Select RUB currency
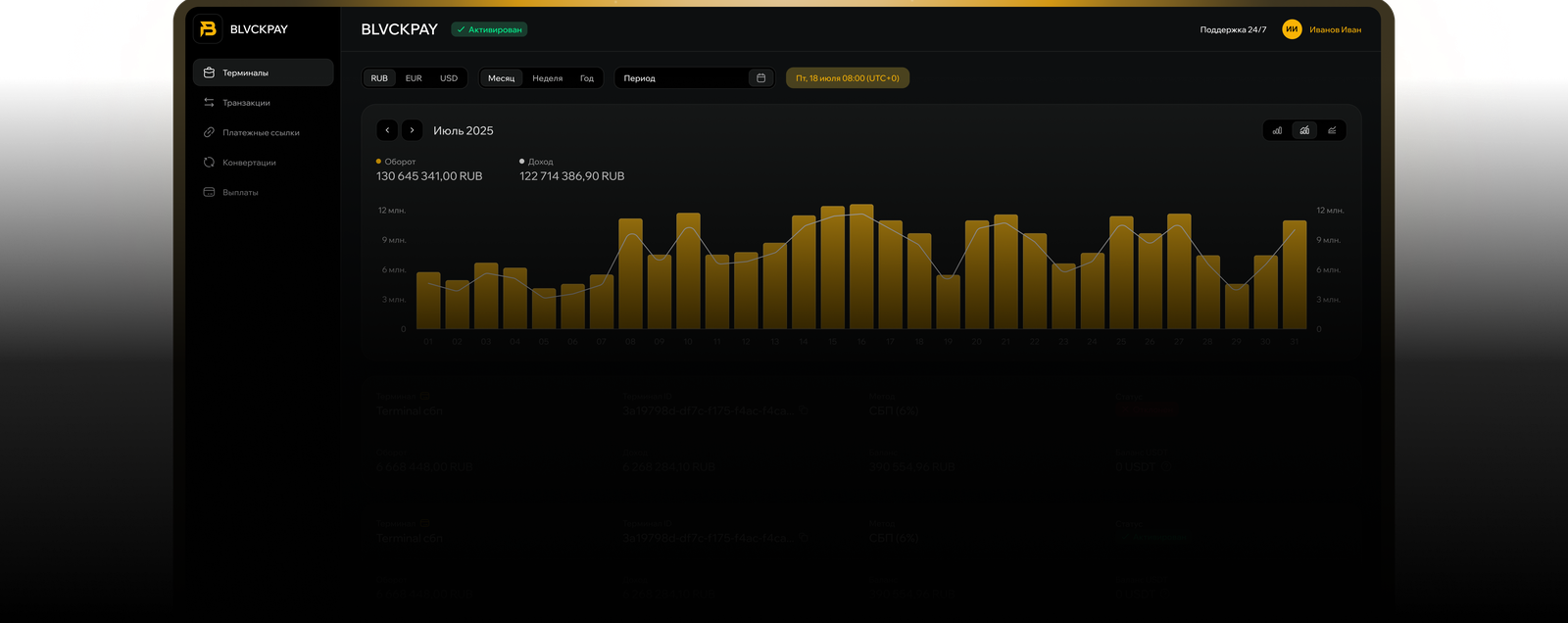1568x623 pixels. coord(379,78)
